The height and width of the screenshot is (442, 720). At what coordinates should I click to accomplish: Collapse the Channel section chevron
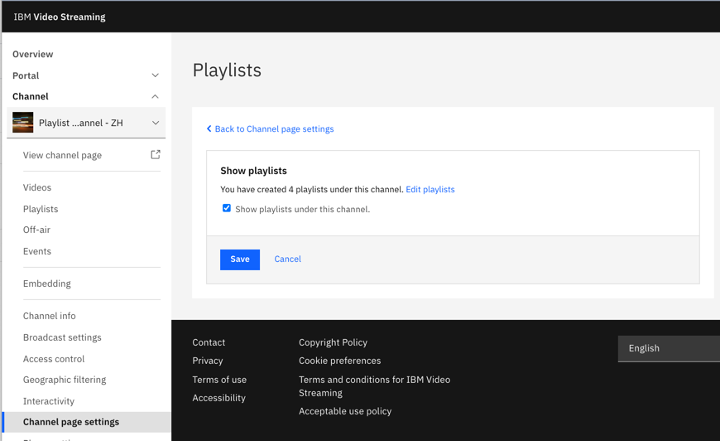coord(155,96)
